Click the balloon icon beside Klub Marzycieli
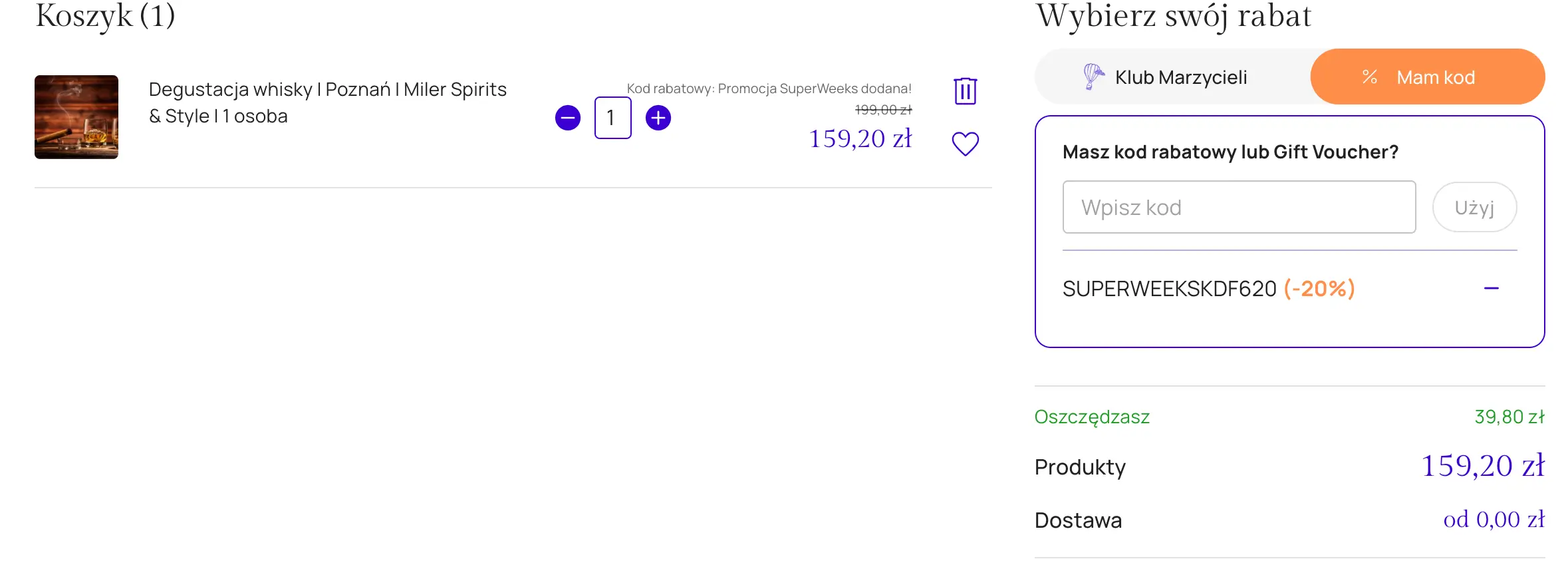The height and width of the screenshot is (575, 1568). pos(1093,77)
